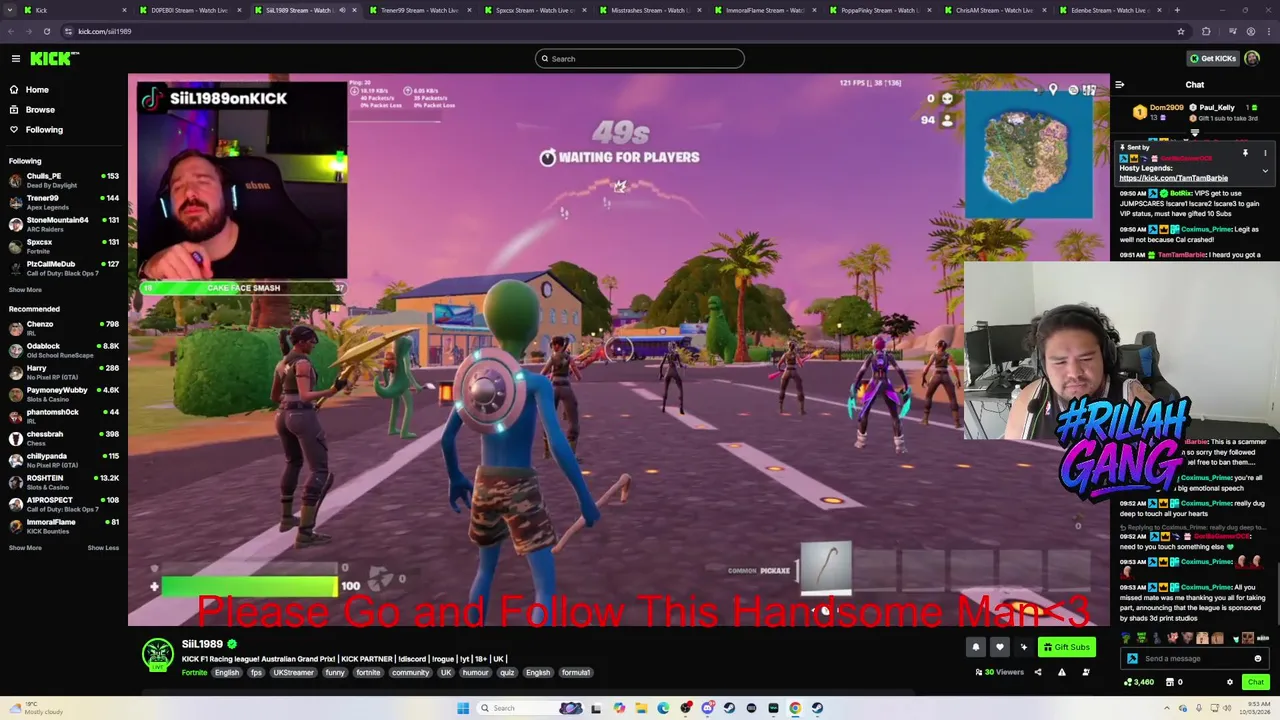Open Following in sidebar
This screenshot has height=720, width=1280.
click(44, 130)
